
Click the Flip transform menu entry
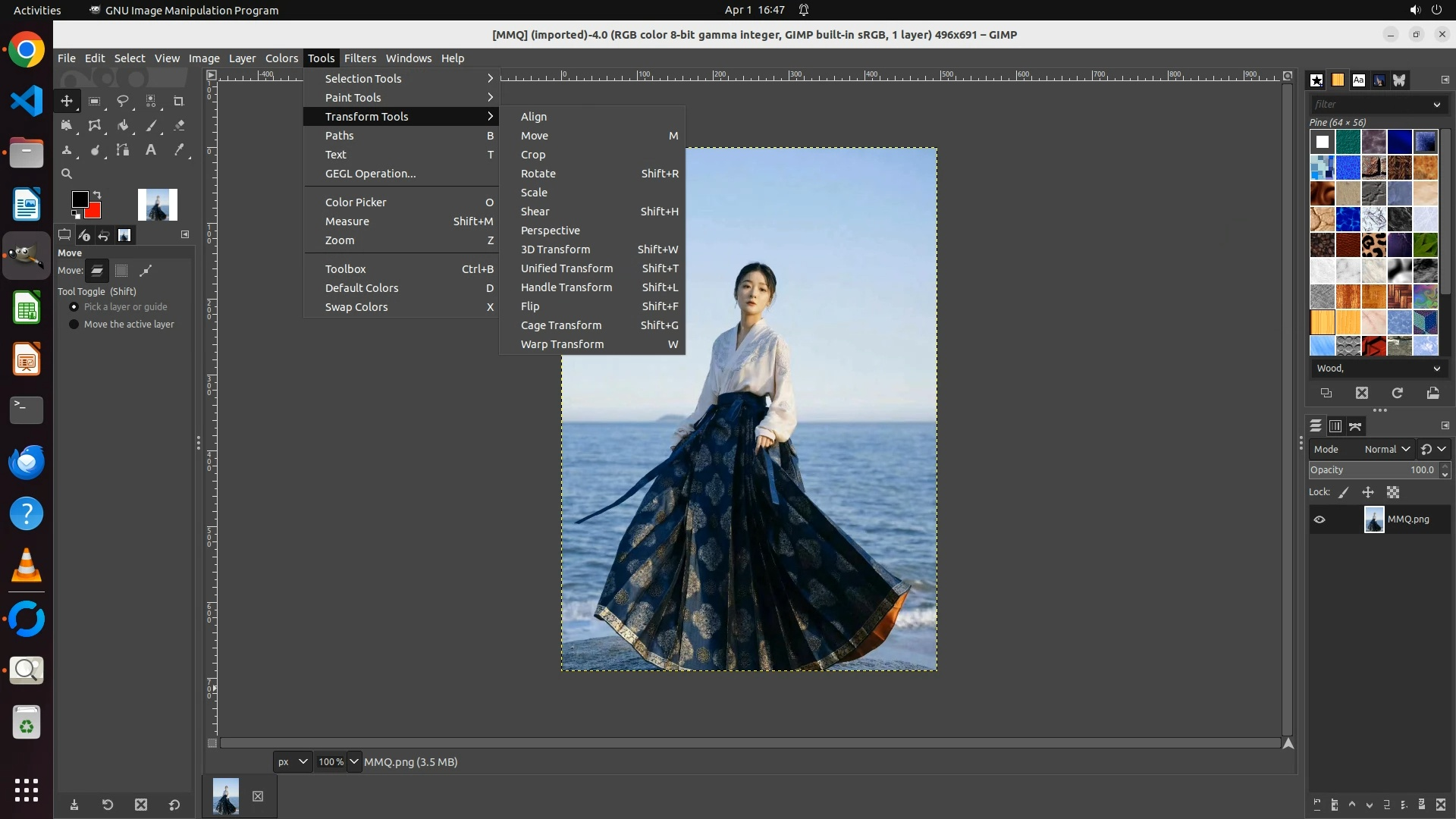(530, 306)
